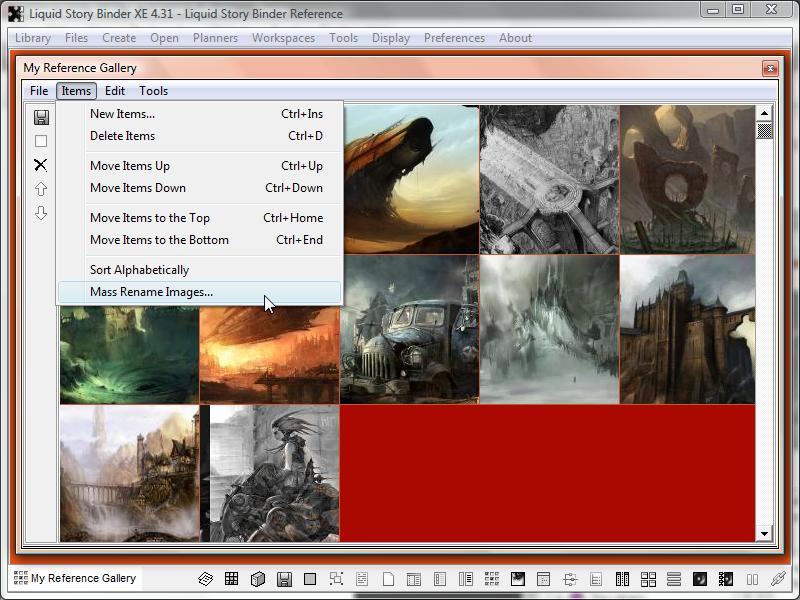800x600 pixels.
Task: Open Preferences in the main menu bar
Action: 454,38
